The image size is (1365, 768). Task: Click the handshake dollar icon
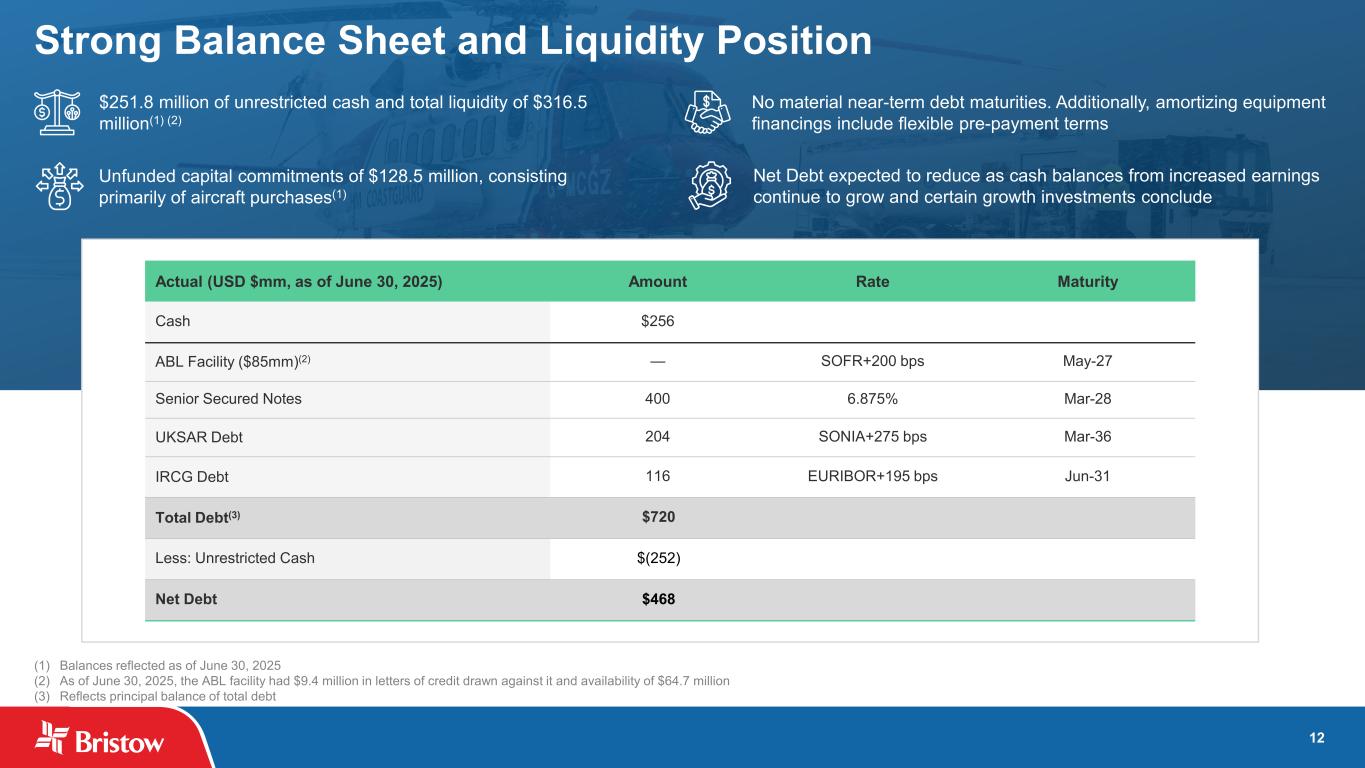[712, 112]
